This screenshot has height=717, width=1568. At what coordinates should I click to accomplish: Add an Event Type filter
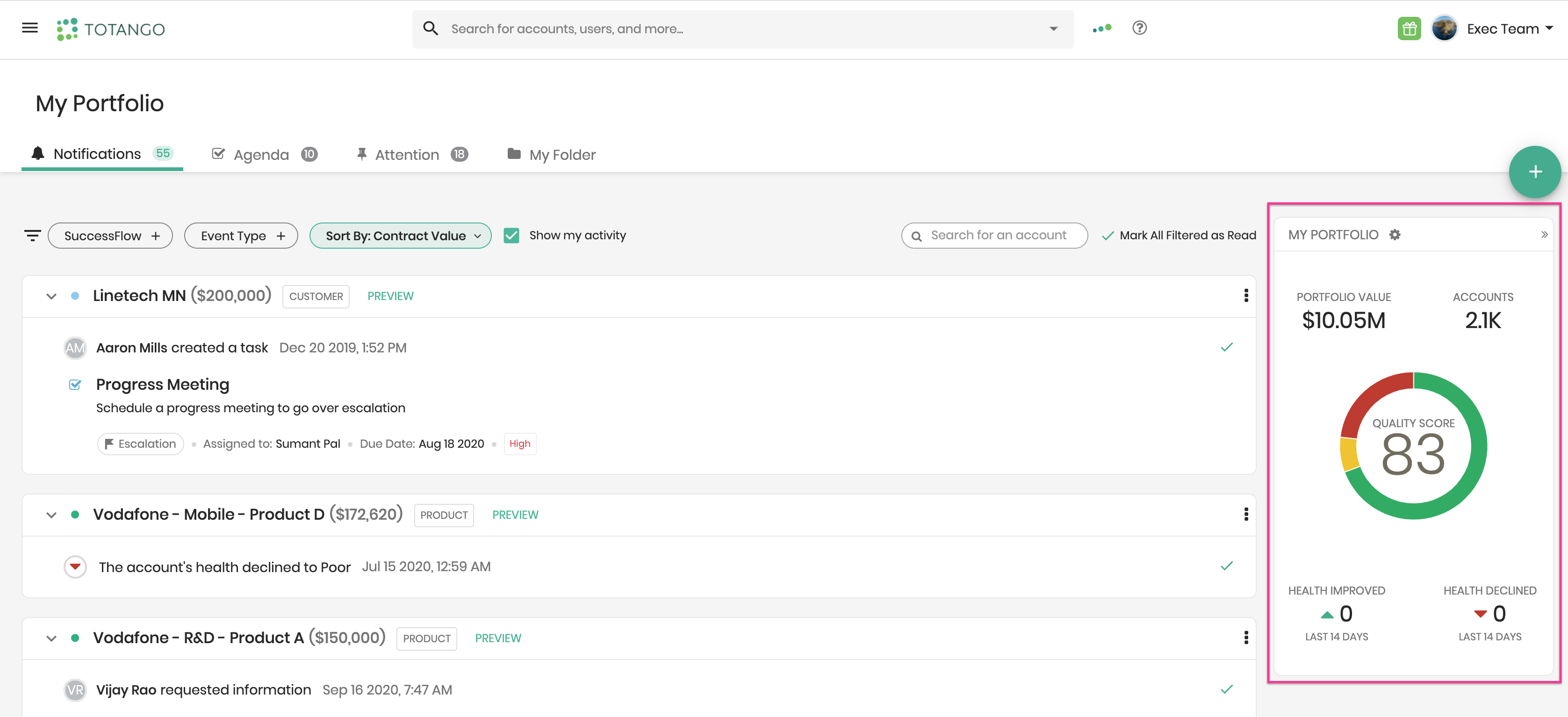tap(241, 236)
